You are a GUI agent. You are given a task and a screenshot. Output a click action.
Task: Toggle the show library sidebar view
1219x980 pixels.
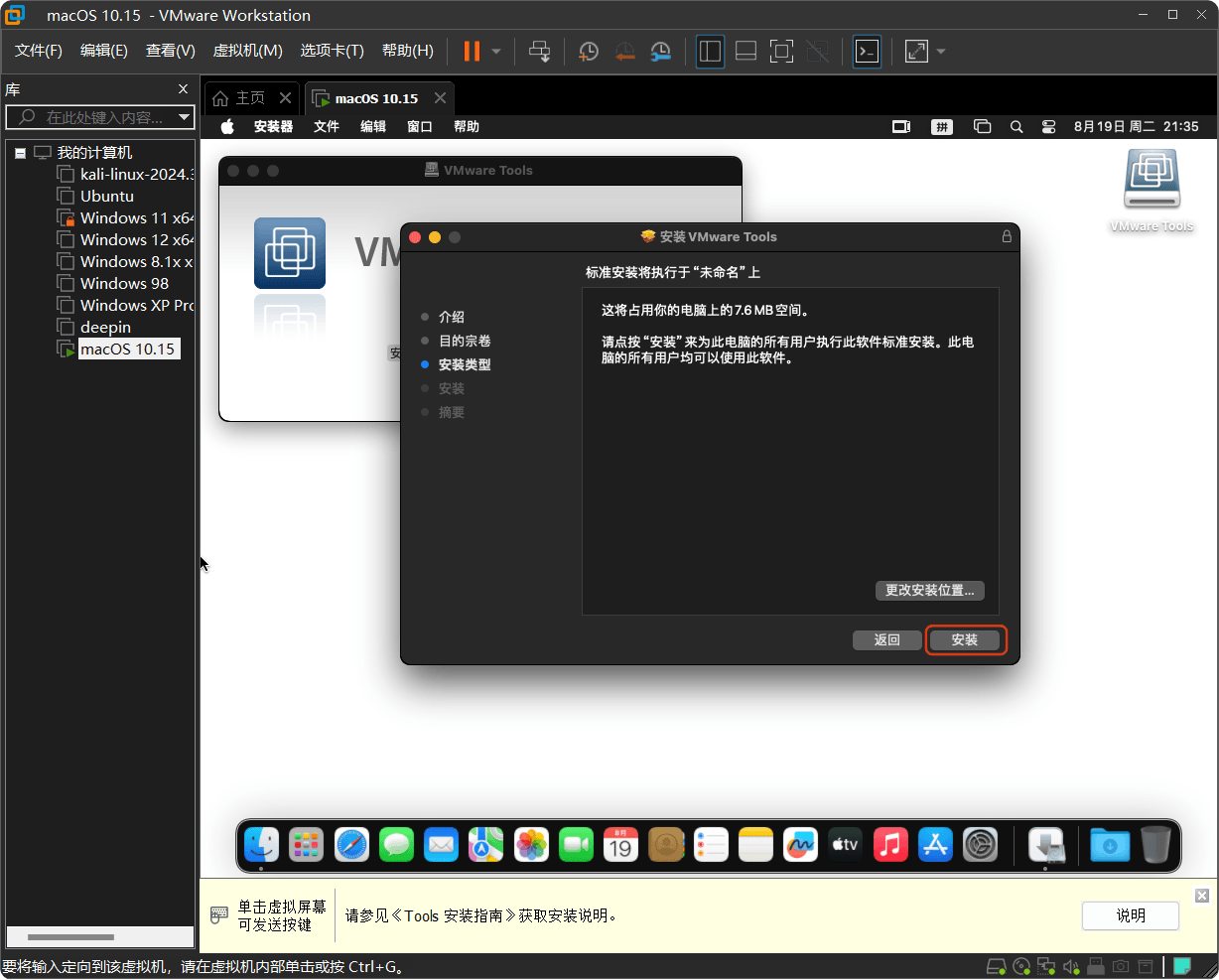(710, 51)
